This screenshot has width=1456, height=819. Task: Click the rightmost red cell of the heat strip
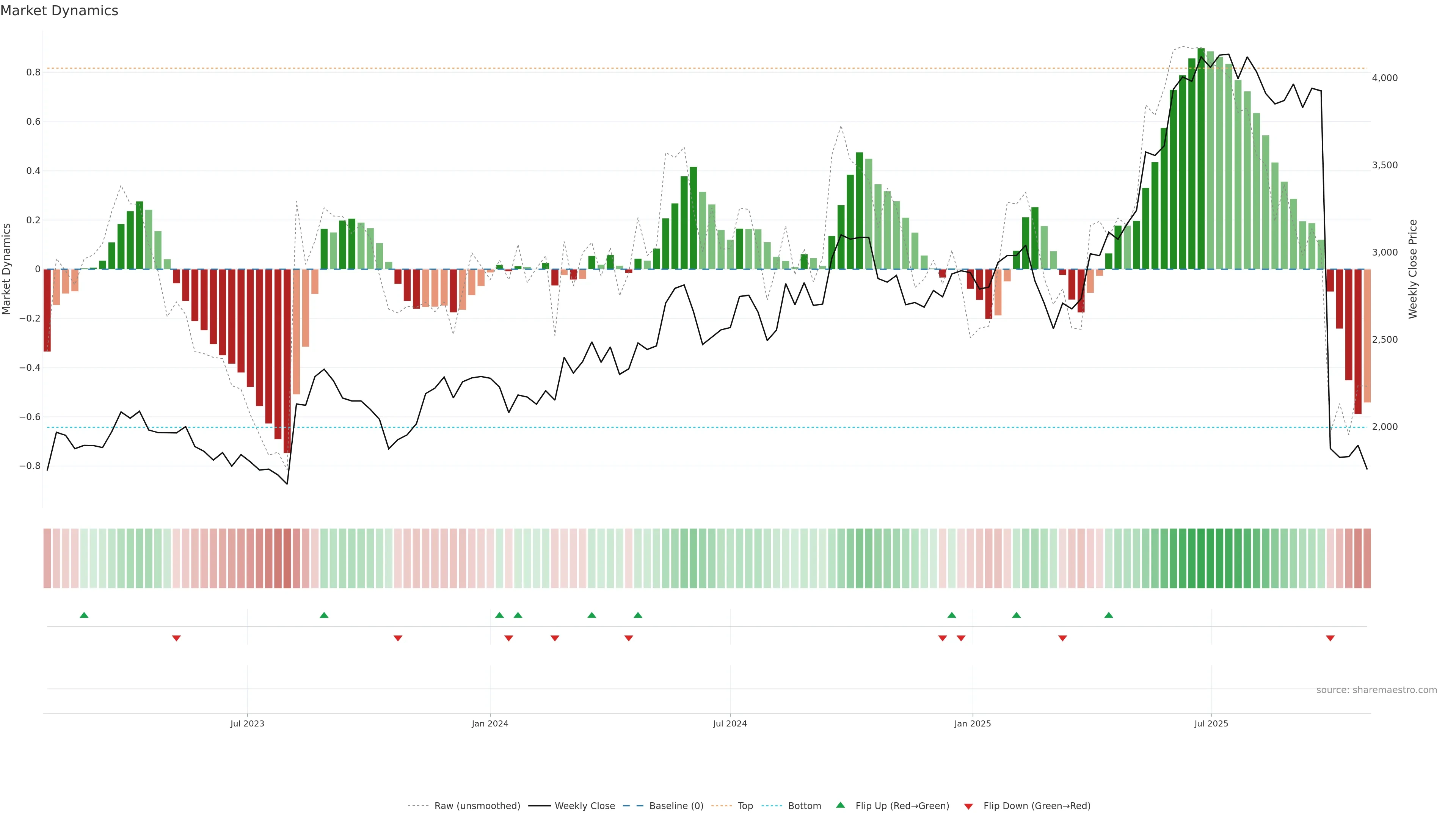click(1367, 558)
